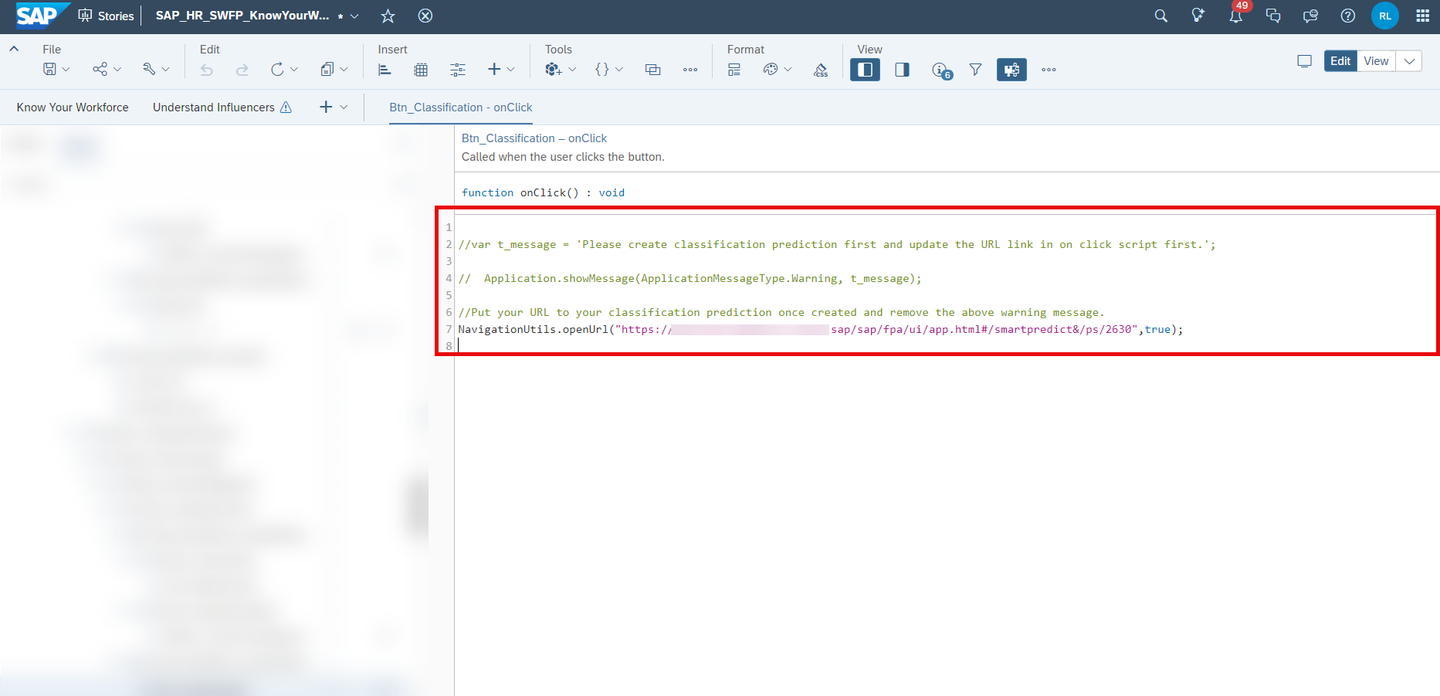
Task: Click the device preview monitor icon
Action: click(x=1304, y=61)
